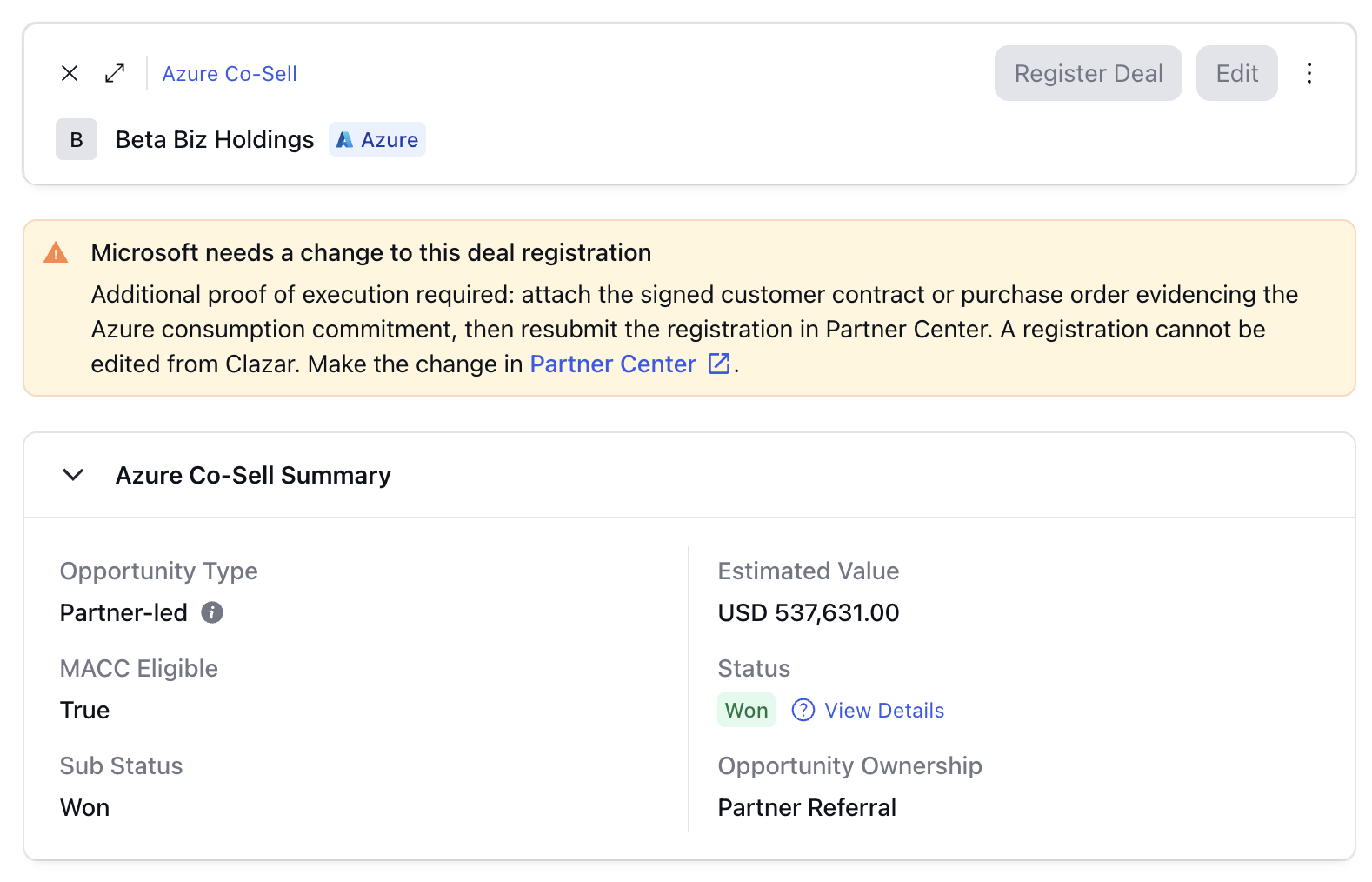Image resolution: width=1372 pixels, height=882 pixels.
Task: Click the Azure Co-Sell Summary heading
Action: tap(253, 475)
